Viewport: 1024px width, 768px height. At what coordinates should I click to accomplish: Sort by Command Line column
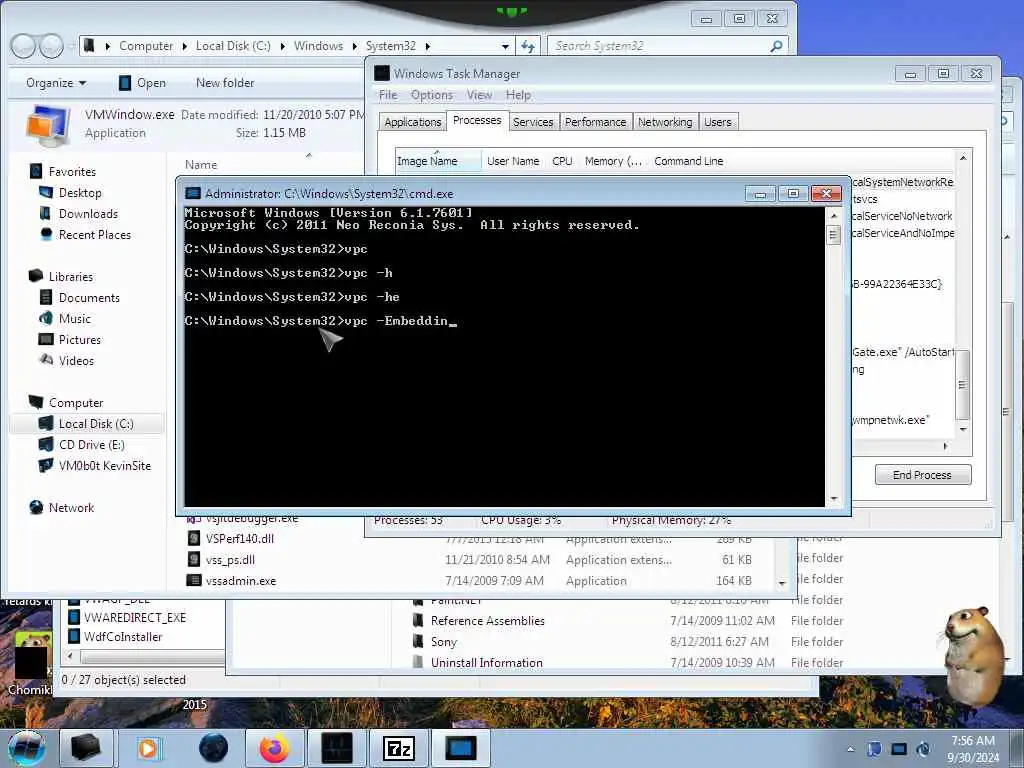pyautogui.click(x=688, y=161)
